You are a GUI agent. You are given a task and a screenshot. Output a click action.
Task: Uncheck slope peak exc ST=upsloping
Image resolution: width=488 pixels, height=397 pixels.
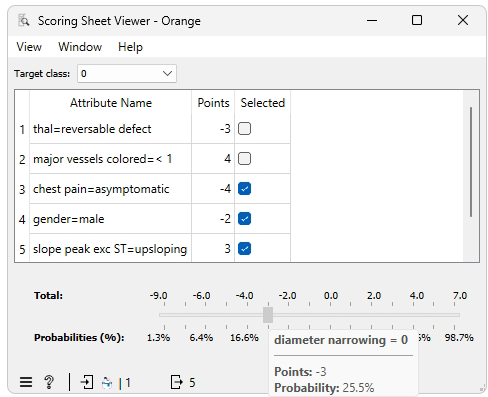[x=244, y=249]
